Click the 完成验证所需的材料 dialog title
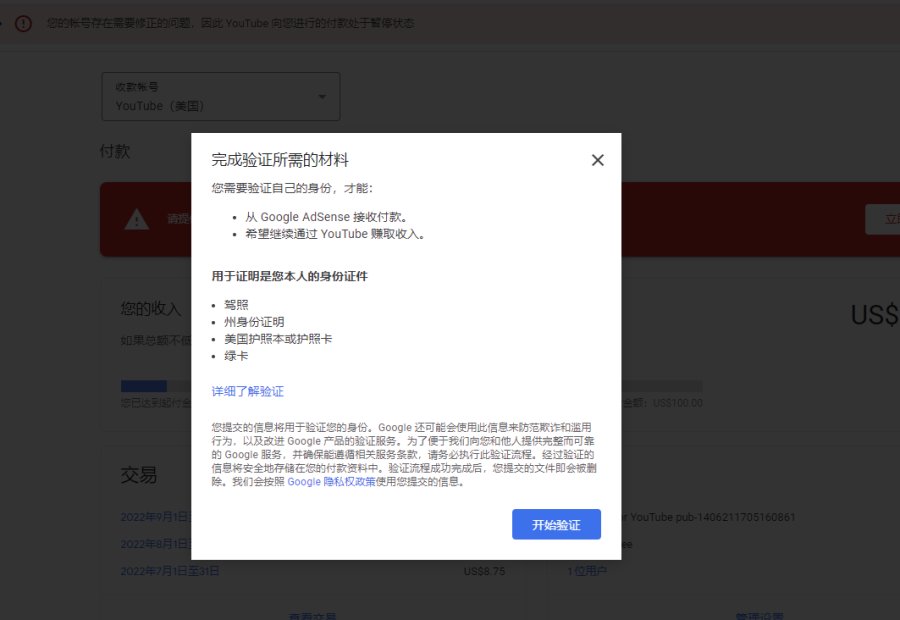Screen dimensions: 900x620 280,160
